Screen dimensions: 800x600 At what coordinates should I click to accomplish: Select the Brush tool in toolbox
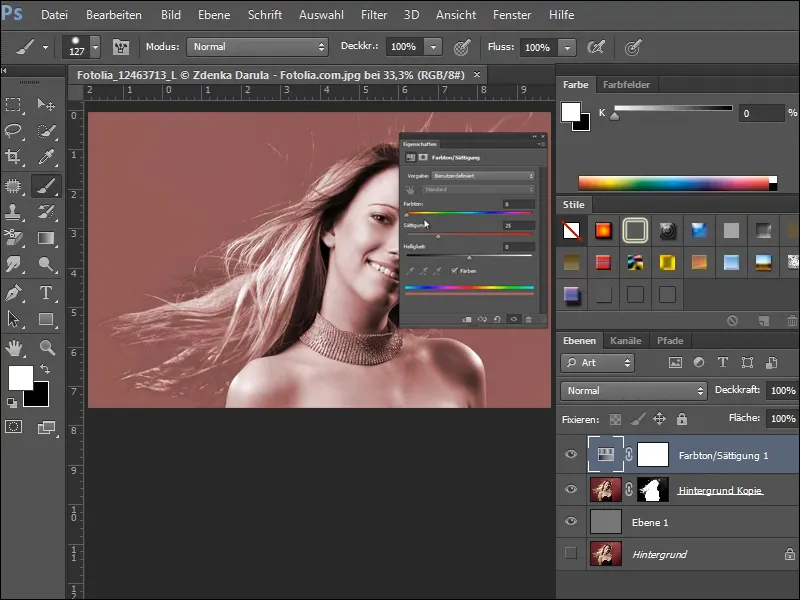46,186
